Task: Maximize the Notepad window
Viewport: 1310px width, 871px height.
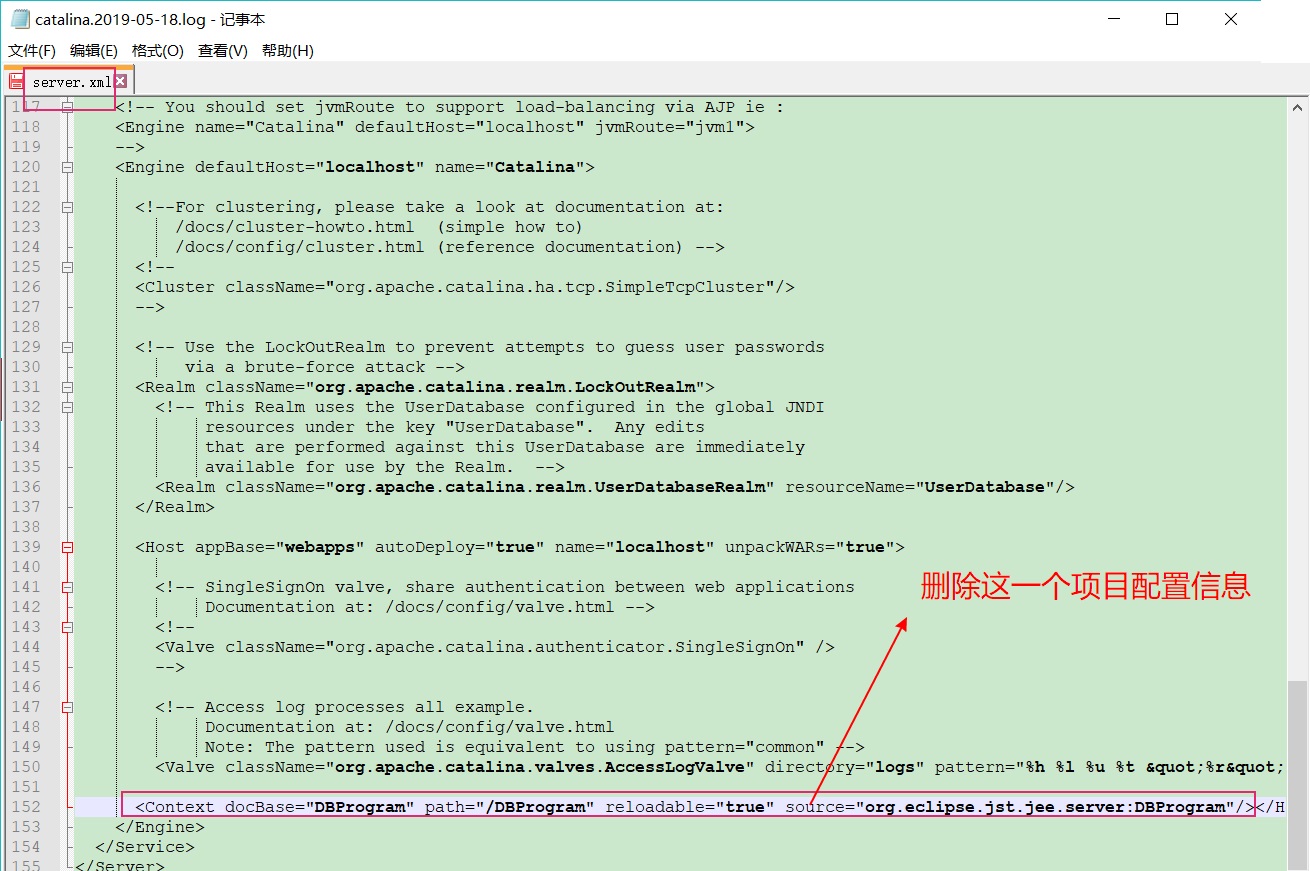Action: pos(1173,19)
